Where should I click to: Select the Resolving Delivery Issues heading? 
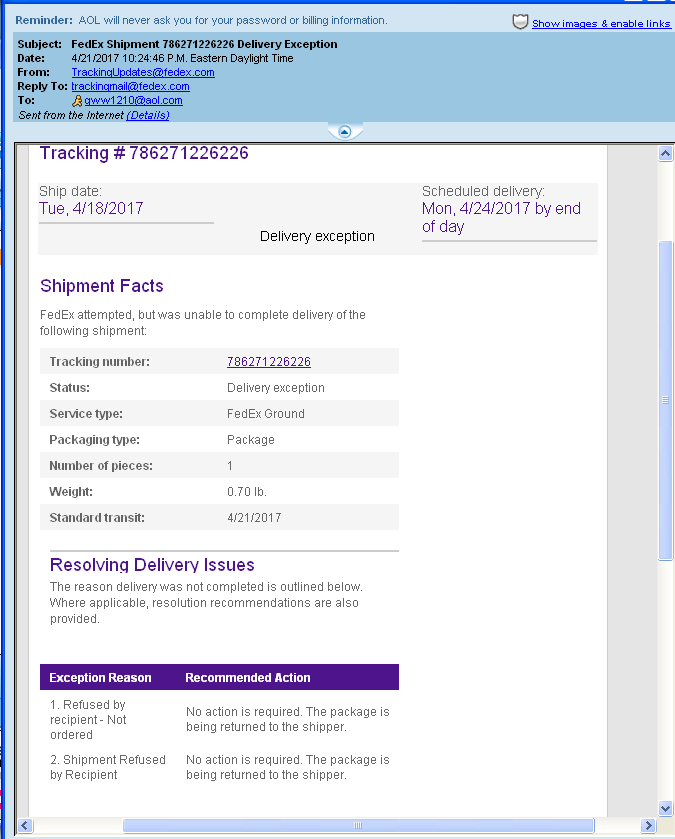[152, 565]
